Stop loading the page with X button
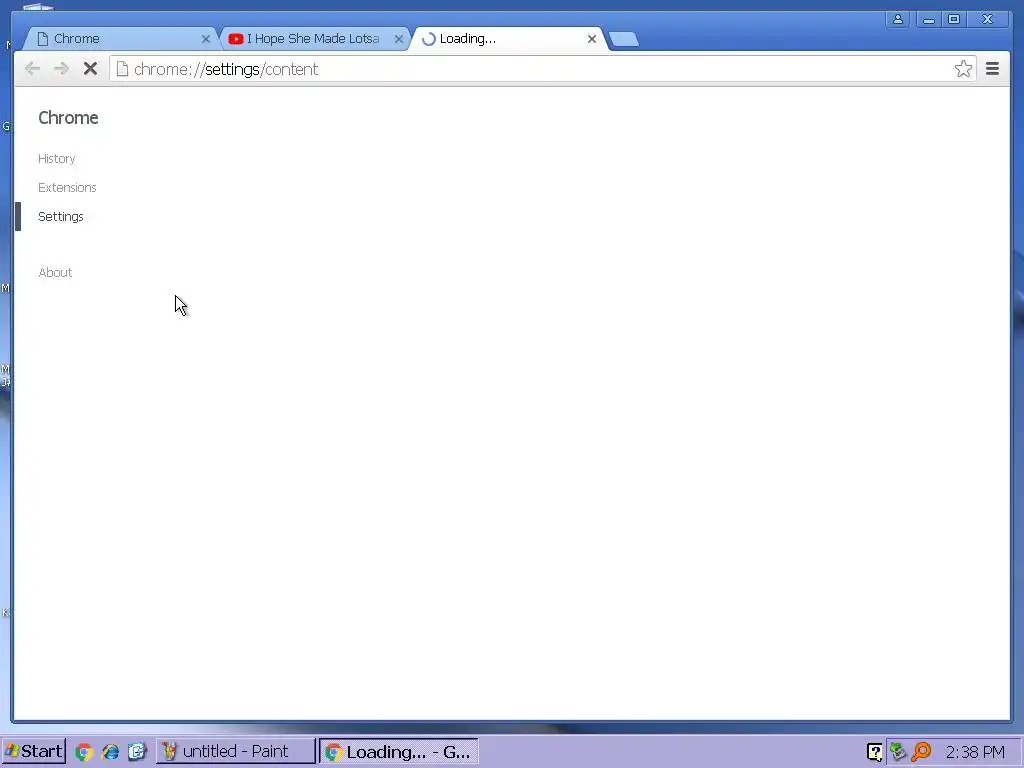Screen dimensions: 1024x768 pos(90,69)
